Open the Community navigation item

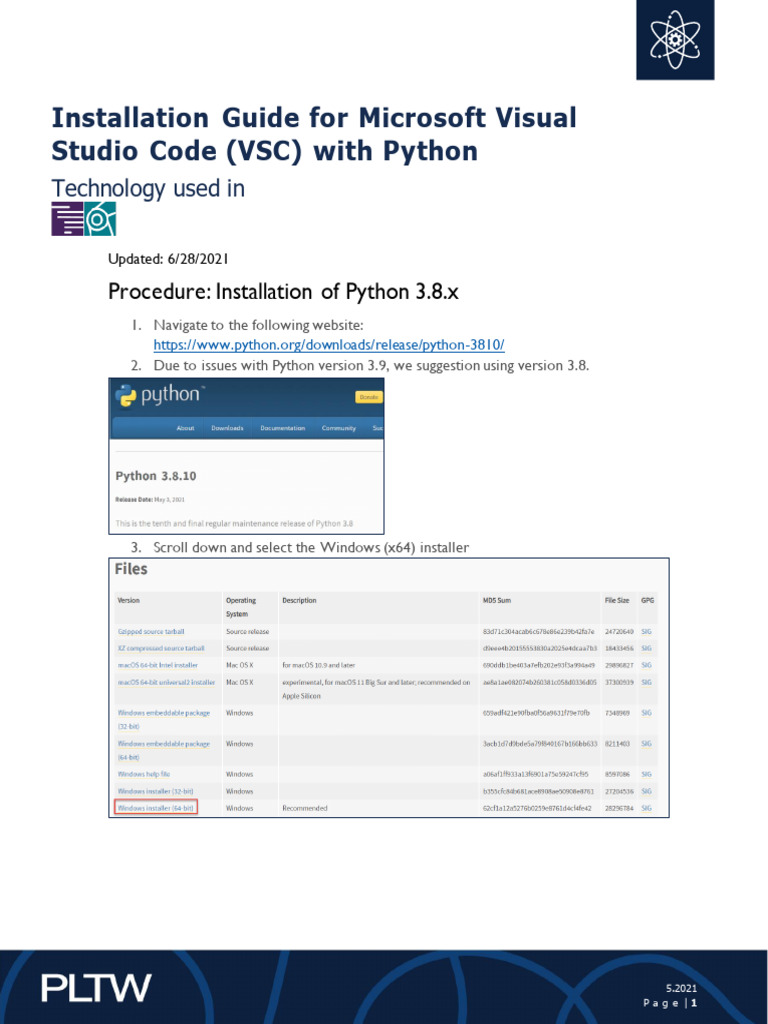pyautogui.click(x=339, y=428)
